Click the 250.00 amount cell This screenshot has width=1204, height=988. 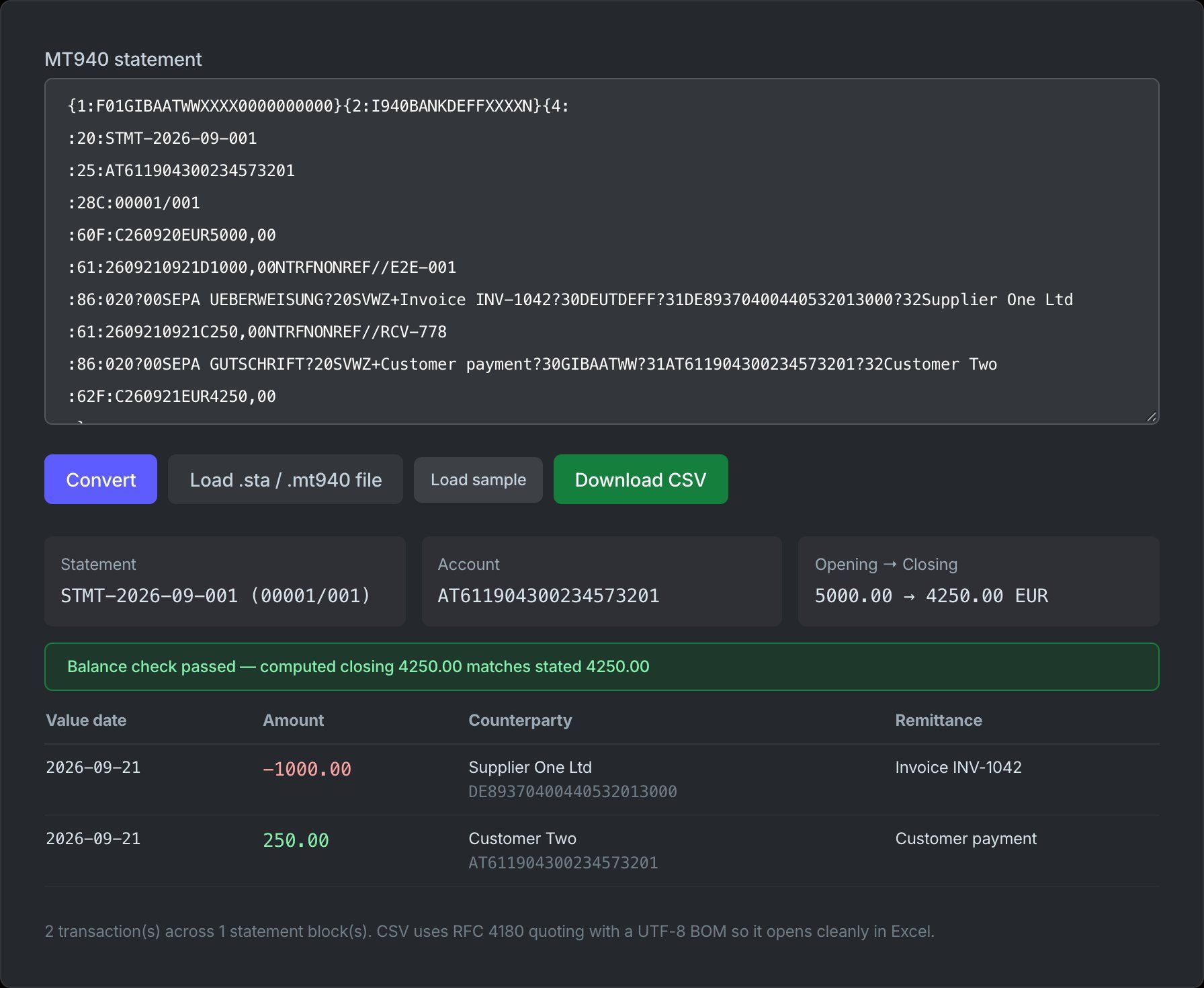(296, 840)
